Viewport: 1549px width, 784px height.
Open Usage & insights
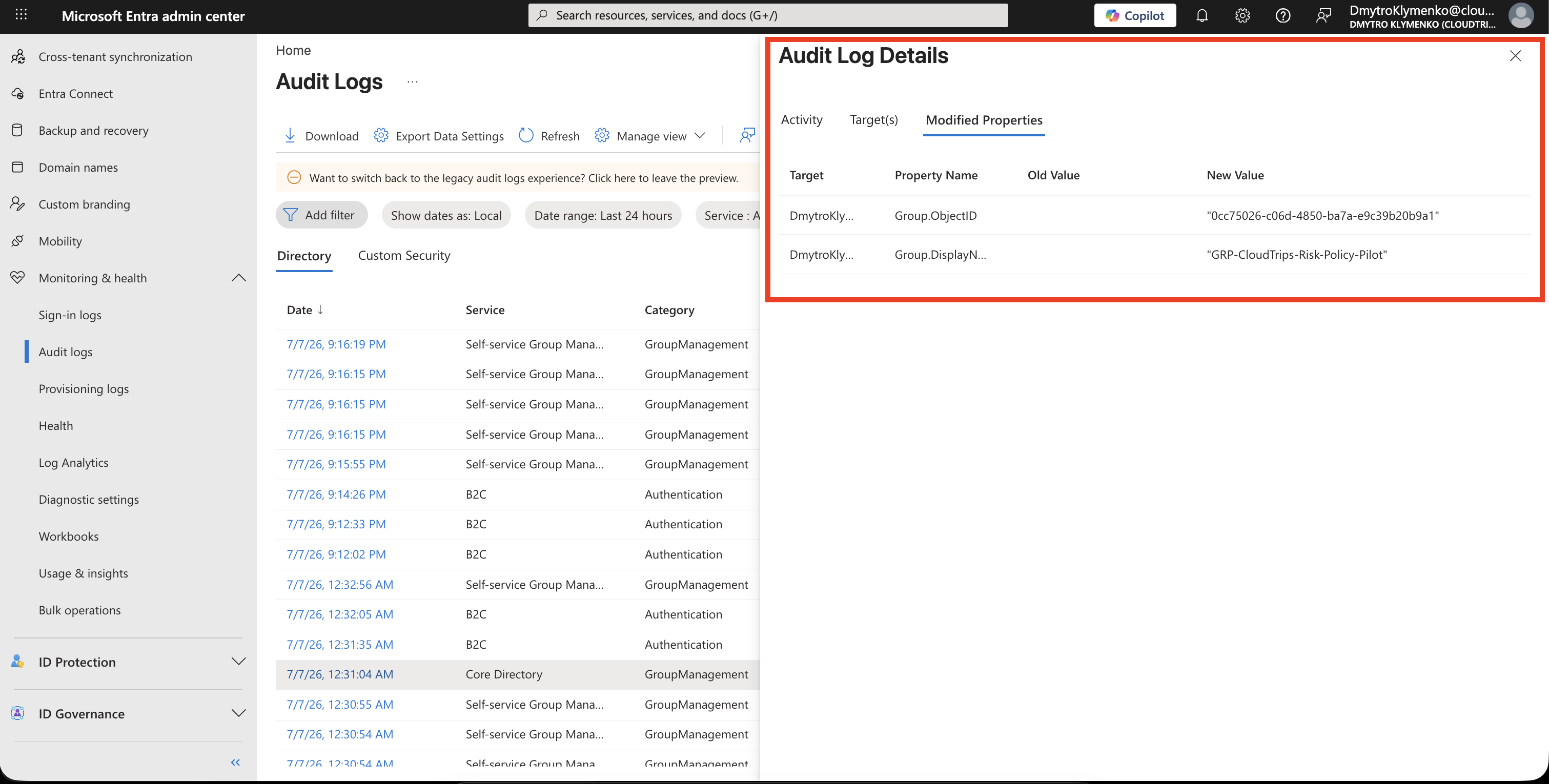83,573
